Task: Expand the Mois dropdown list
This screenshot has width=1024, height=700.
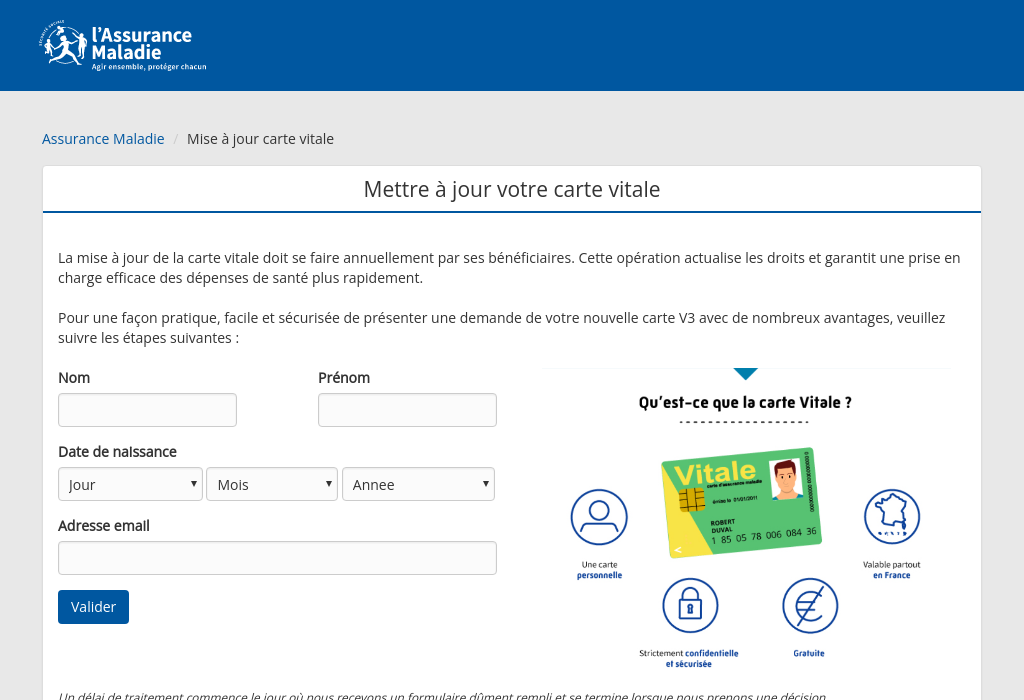Action: pos(272,484)
